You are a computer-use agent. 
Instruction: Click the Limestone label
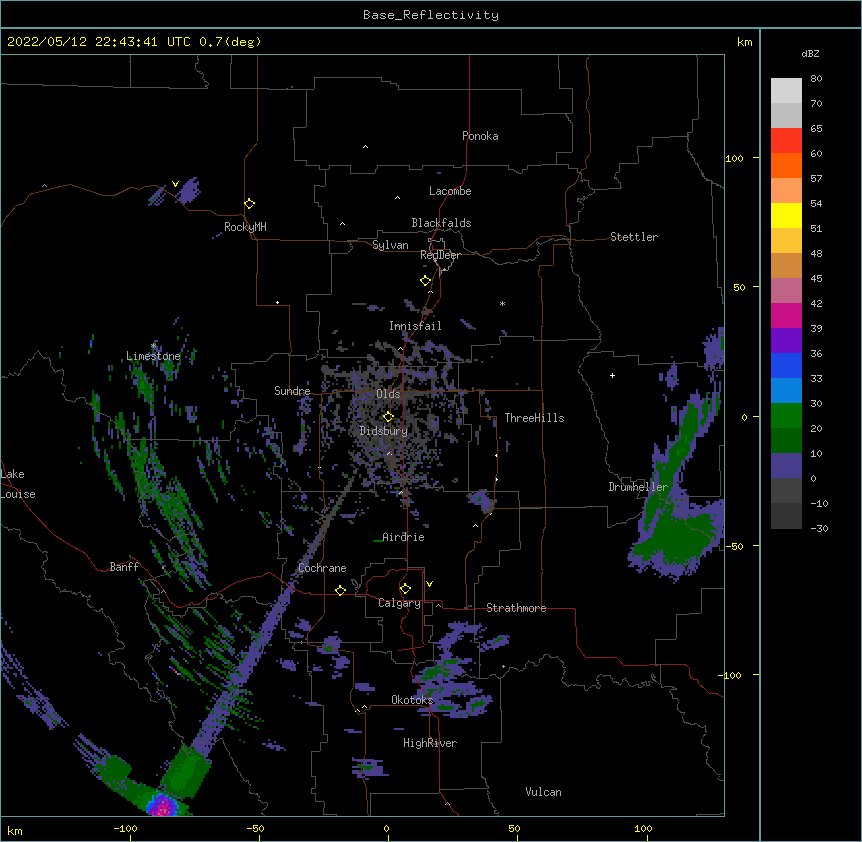coord(153,356)
